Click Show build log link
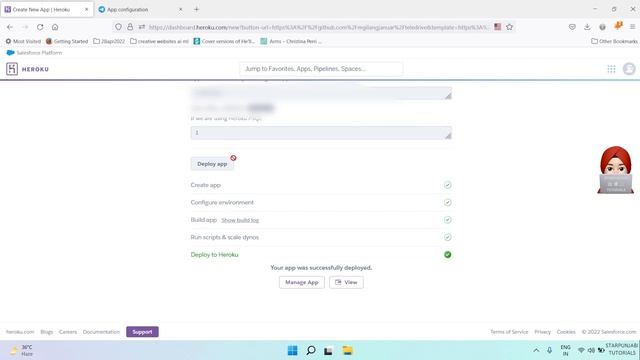Viewport: 640px width, 360px height. point(240,220)
